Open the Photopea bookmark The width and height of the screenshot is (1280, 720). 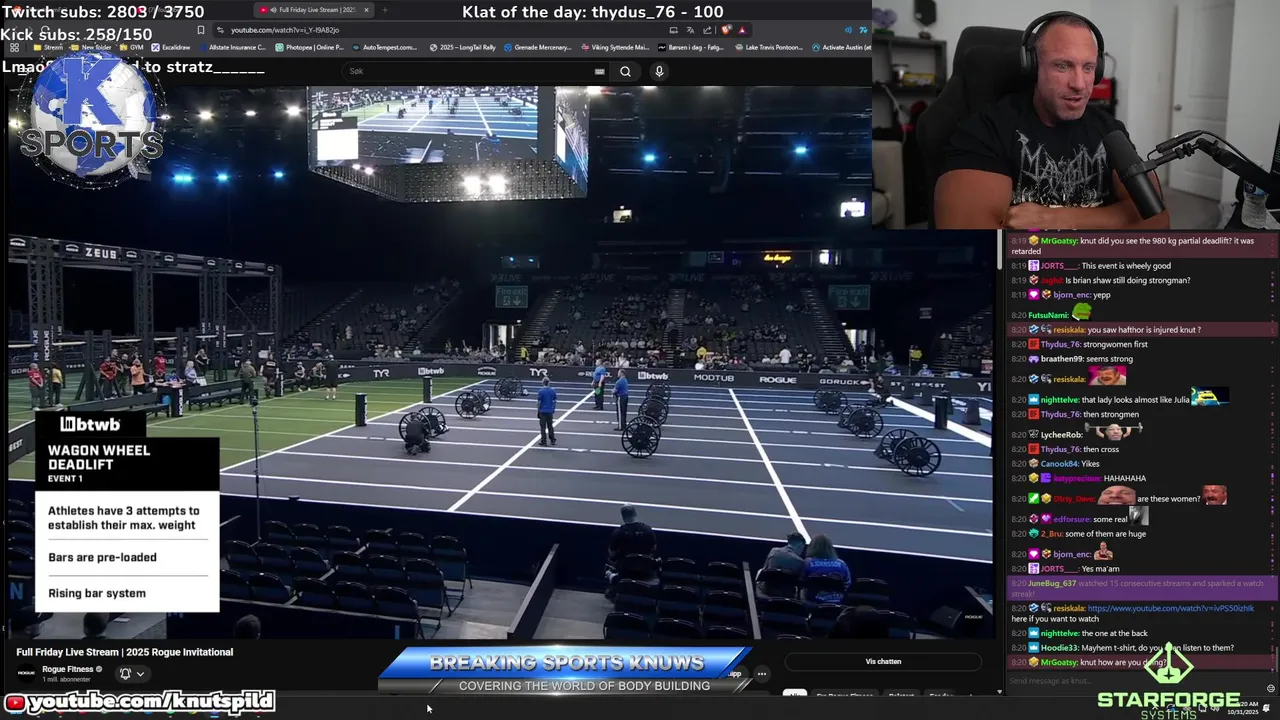[x=309, y=47]
